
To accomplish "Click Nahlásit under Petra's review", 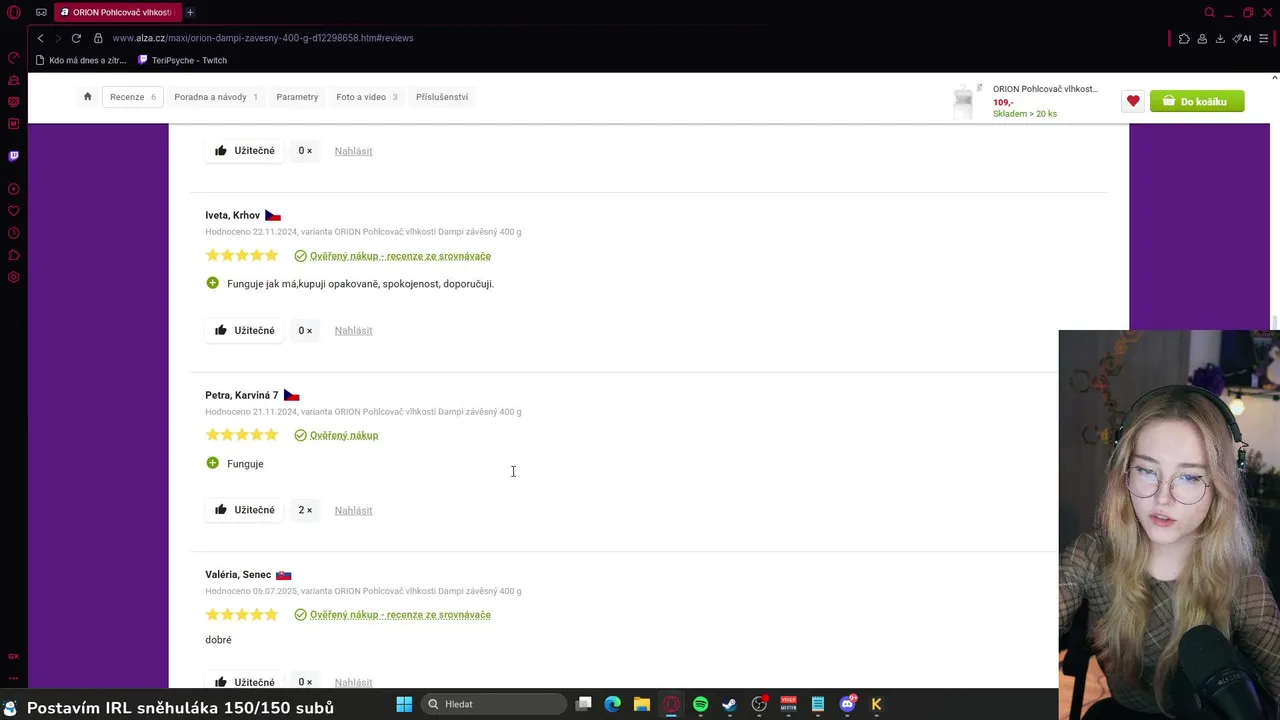I will tap(353, 511).
